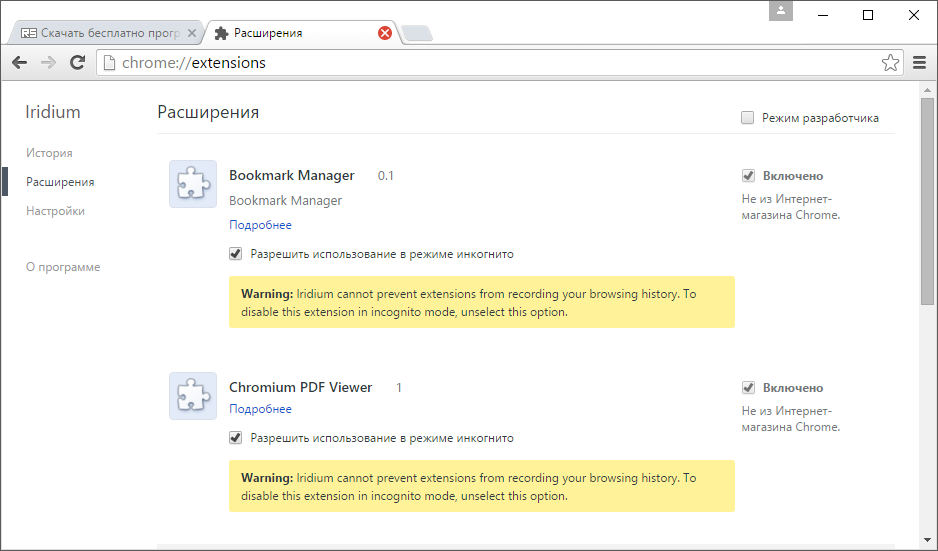938x551 pixels.
Task: Go back with the browser back arrow
Action: click(x=20, y=62)
